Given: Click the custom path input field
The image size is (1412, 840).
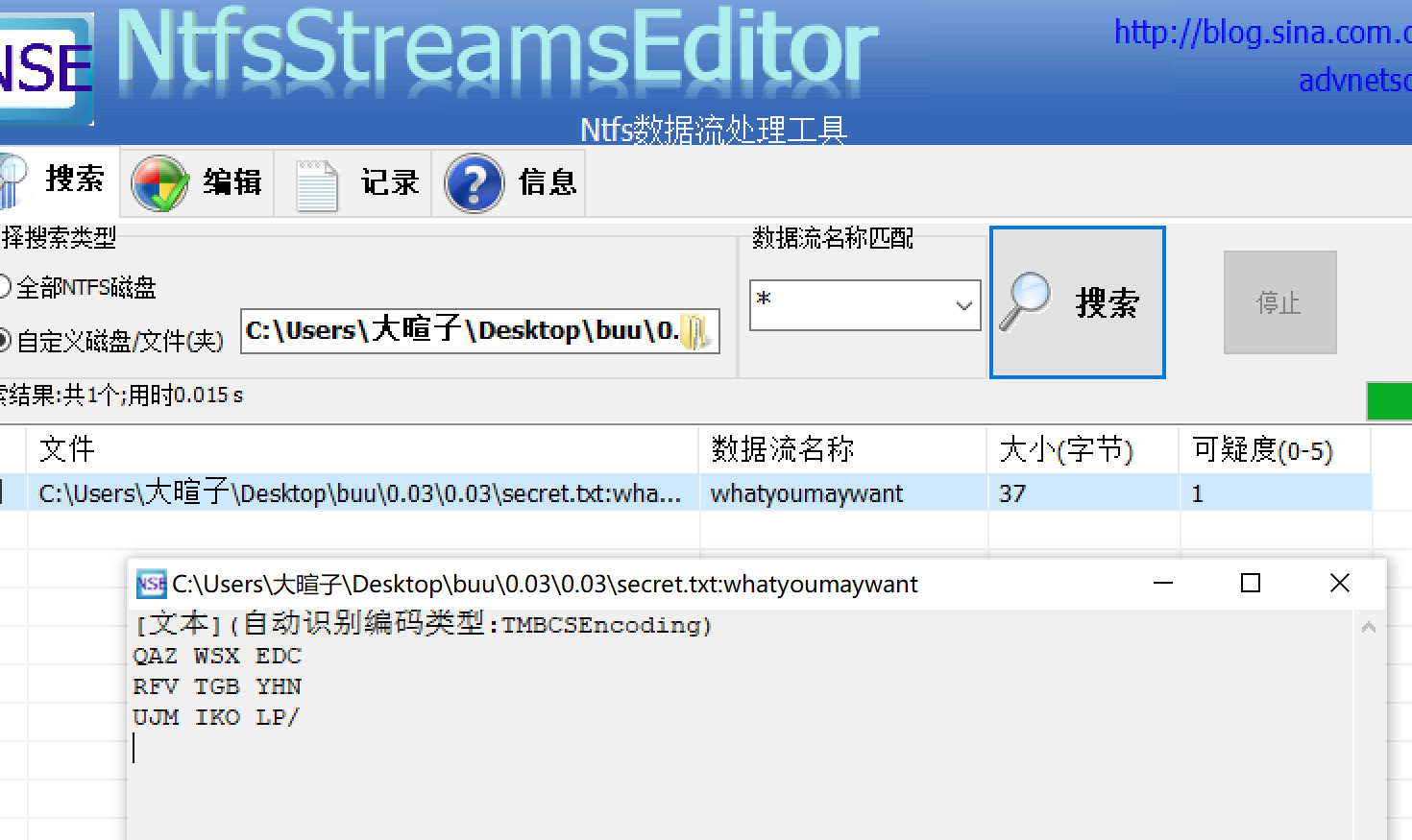Looking at the screenshot, I should coord(479,331).
